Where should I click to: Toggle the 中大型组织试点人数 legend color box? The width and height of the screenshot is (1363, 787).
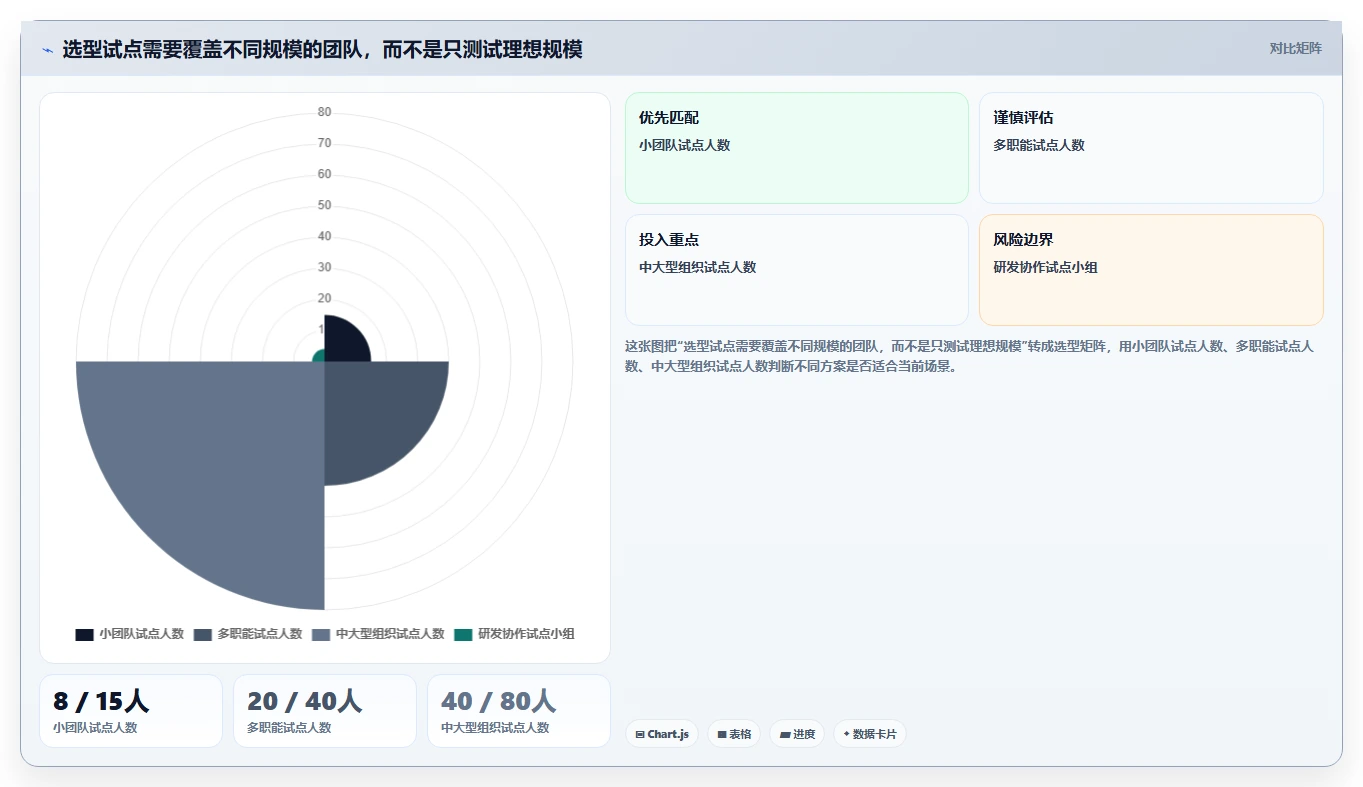321,634
